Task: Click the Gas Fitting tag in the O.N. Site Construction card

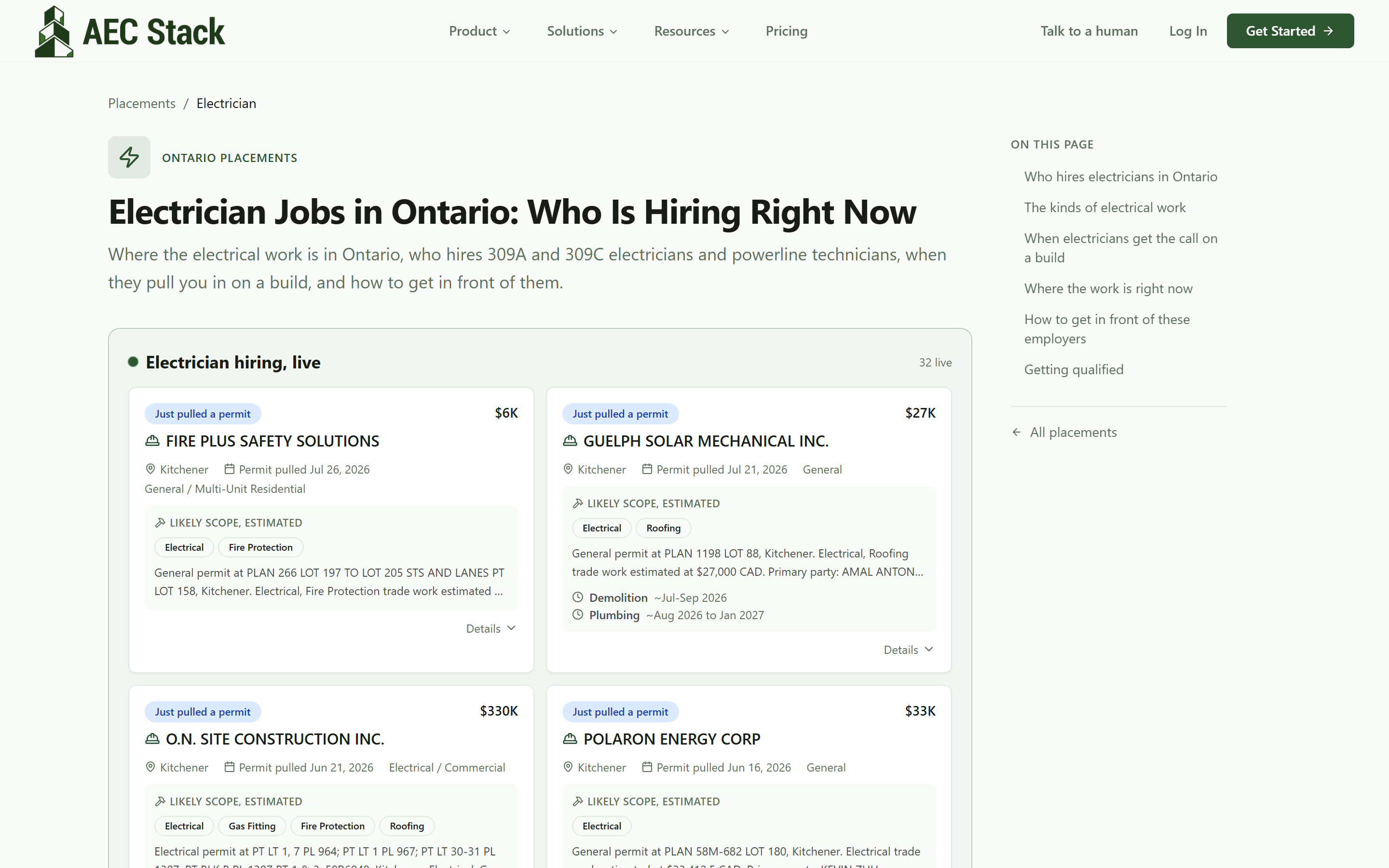Action: pos(252,826)
